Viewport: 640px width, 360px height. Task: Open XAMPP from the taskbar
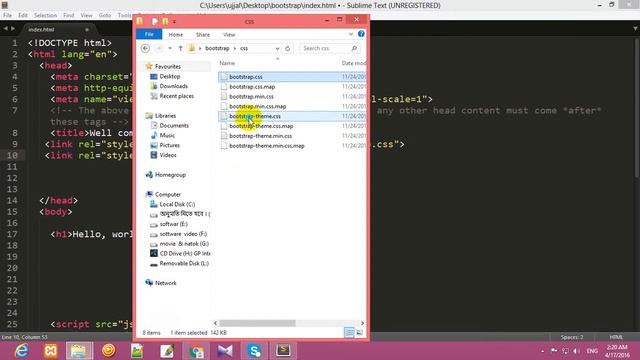pos(51,350)
